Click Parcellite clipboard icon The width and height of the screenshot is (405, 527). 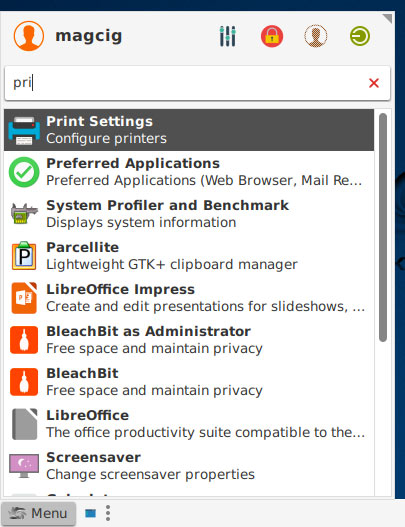click(x=24, y=256)
